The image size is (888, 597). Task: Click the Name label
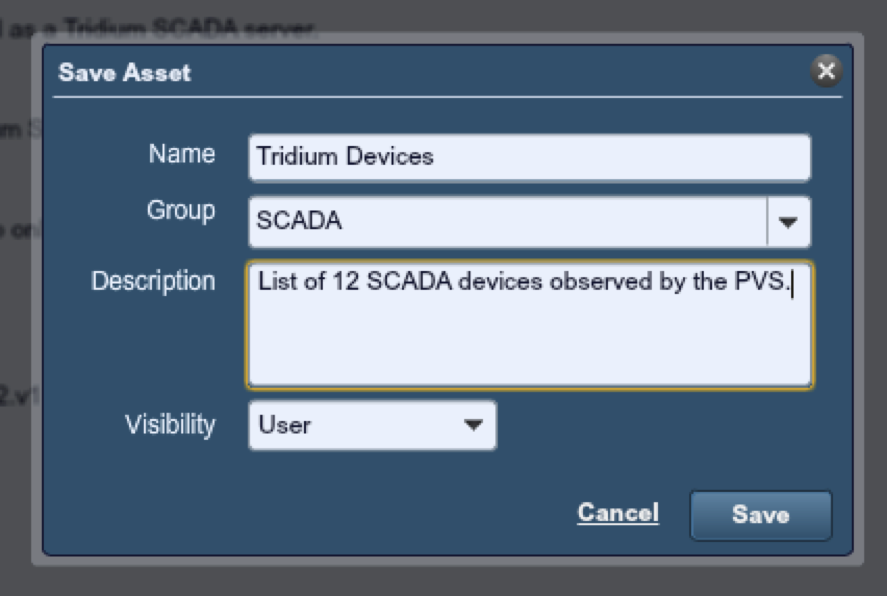pyautogui.click(x=182, y=154)
